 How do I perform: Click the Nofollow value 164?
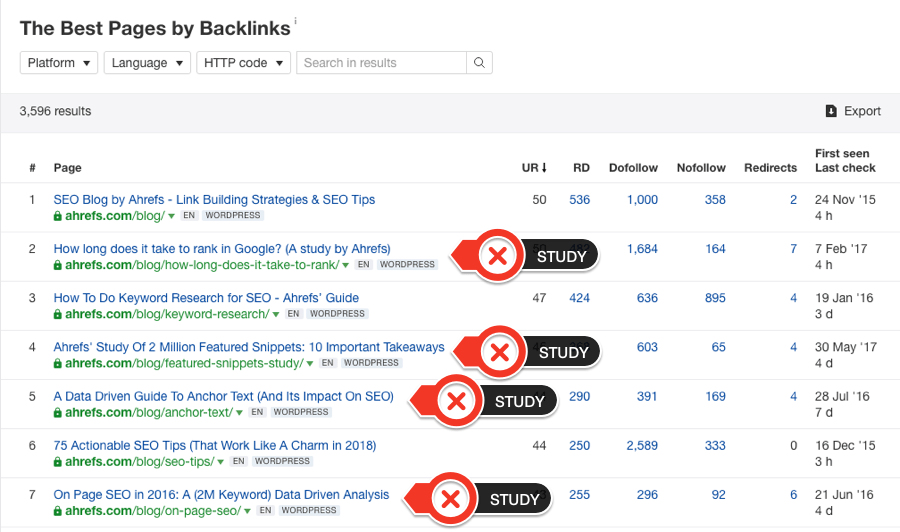point(715,248)
